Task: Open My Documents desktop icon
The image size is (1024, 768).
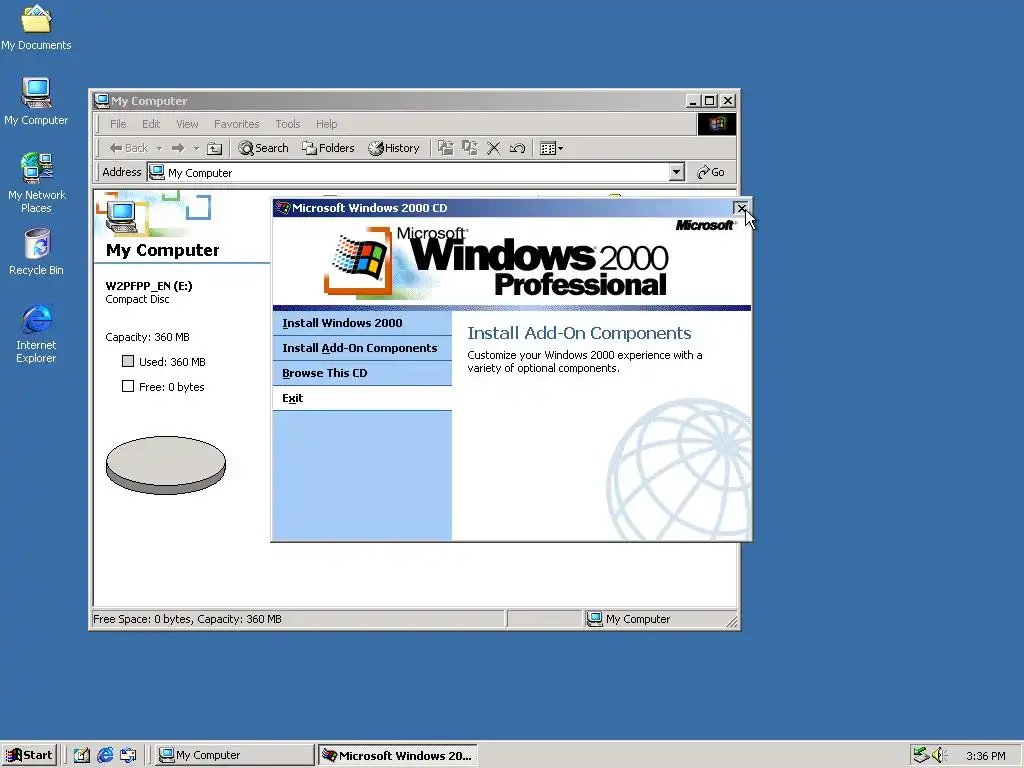Action: [36, 27]
